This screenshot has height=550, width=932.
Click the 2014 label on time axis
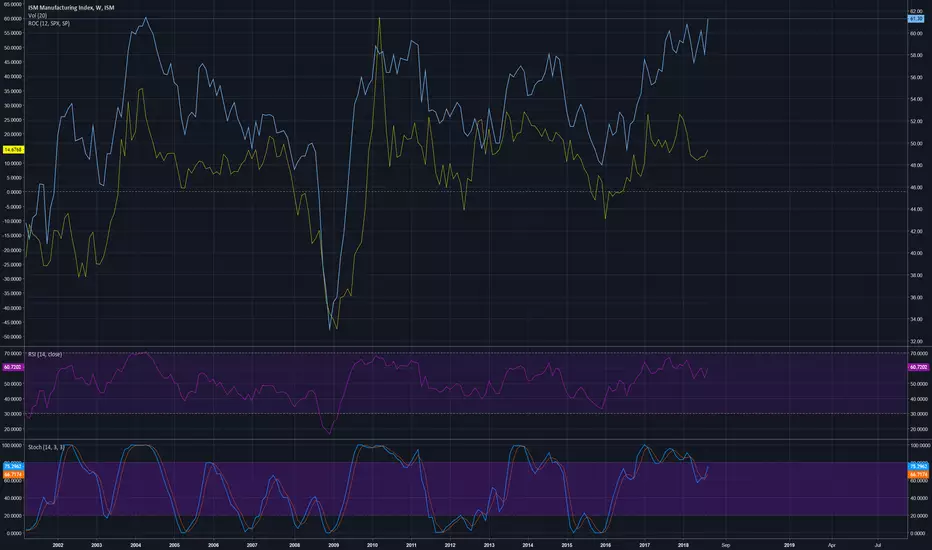coord(528,545)
